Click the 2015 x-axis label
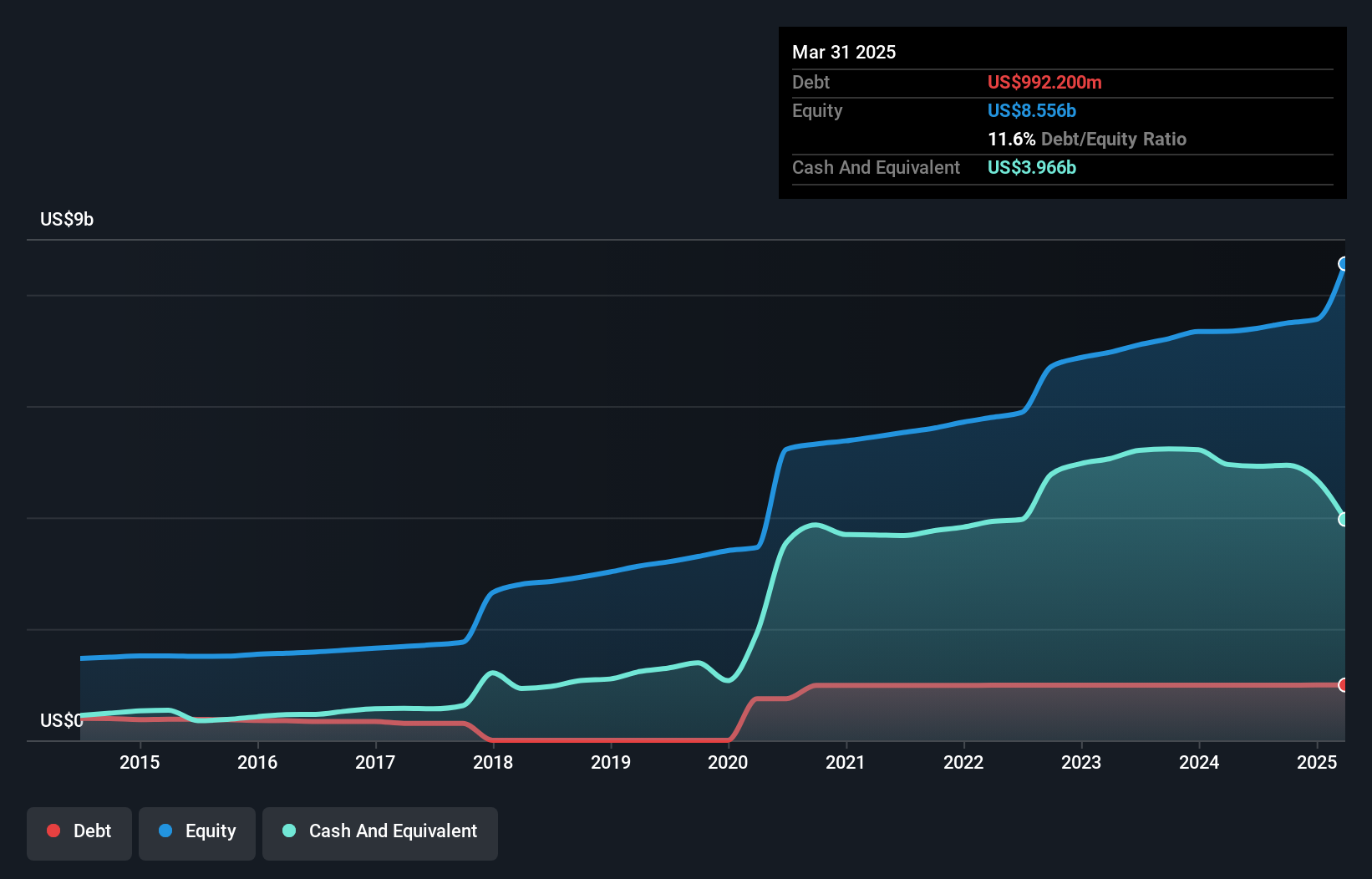The height and width of the screenshot is (879, 1372). pos(140,762)
